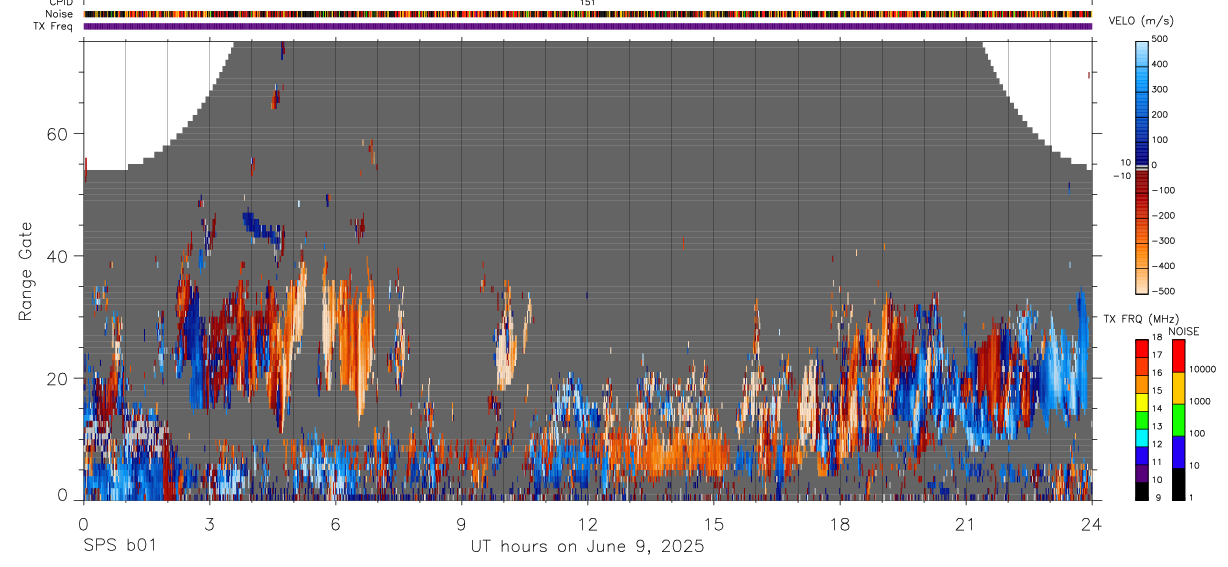1228x567 pixels.
Task: Click the −300 label on velocity scale
Action: point(1165,241)
